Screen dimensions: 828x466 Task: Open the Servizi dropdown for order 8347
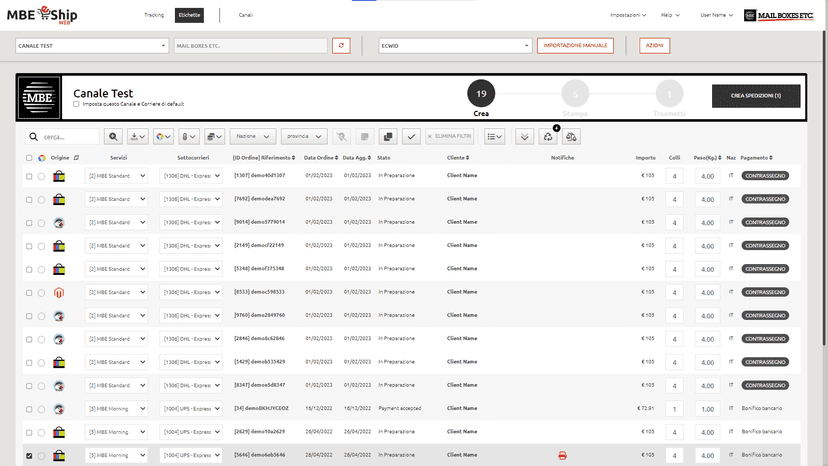[116, 386]
